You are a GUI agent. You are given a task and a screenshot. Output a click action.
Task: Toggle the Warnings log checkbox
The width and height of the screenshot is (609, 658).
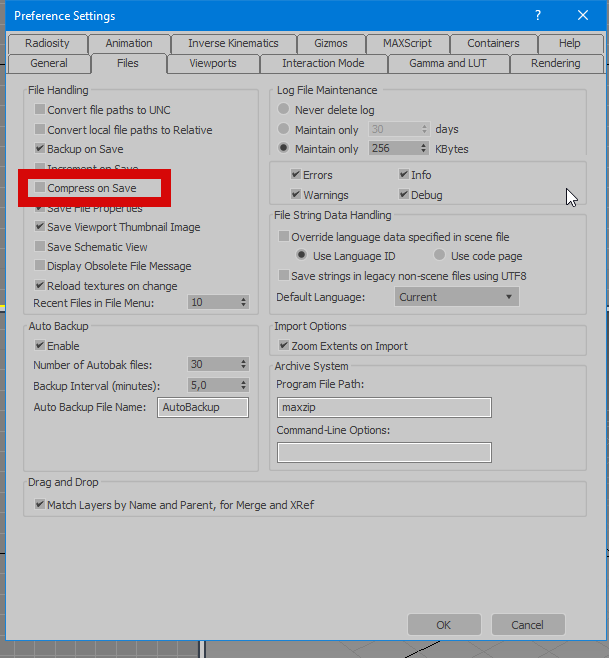(x=296, y=194)
